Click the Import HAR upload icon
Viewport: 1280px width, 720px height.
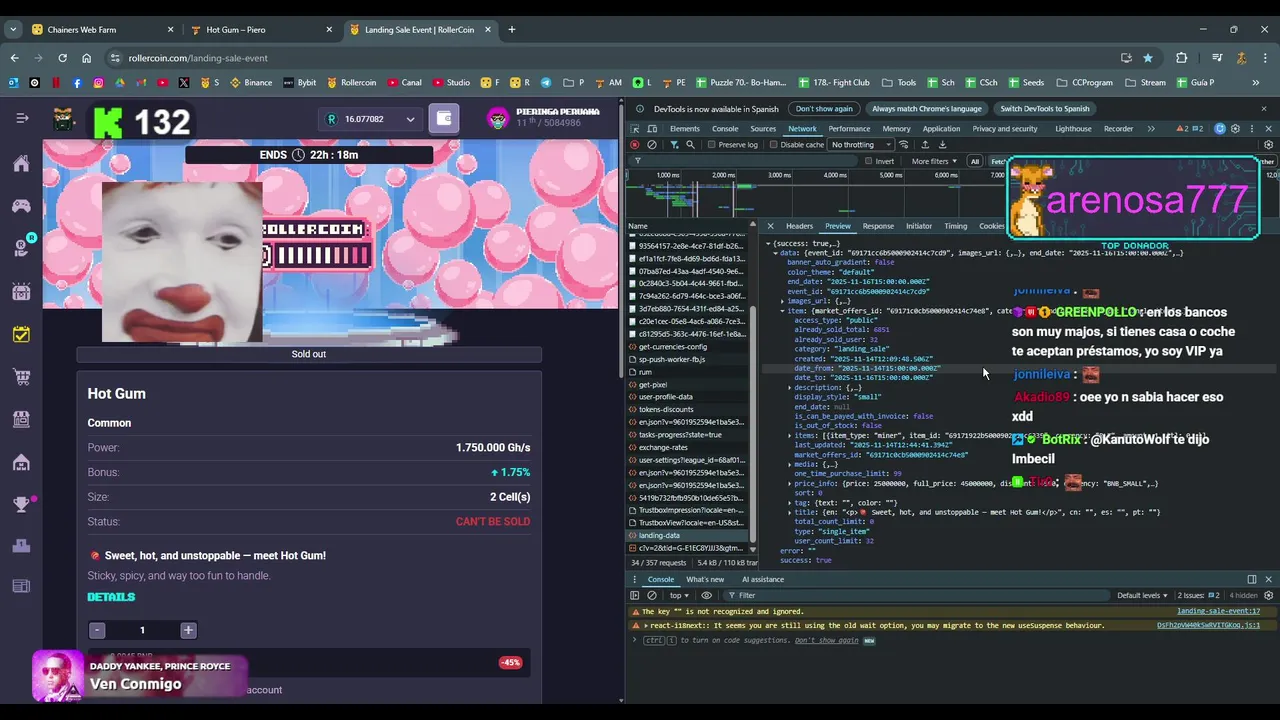pos(925,145)
